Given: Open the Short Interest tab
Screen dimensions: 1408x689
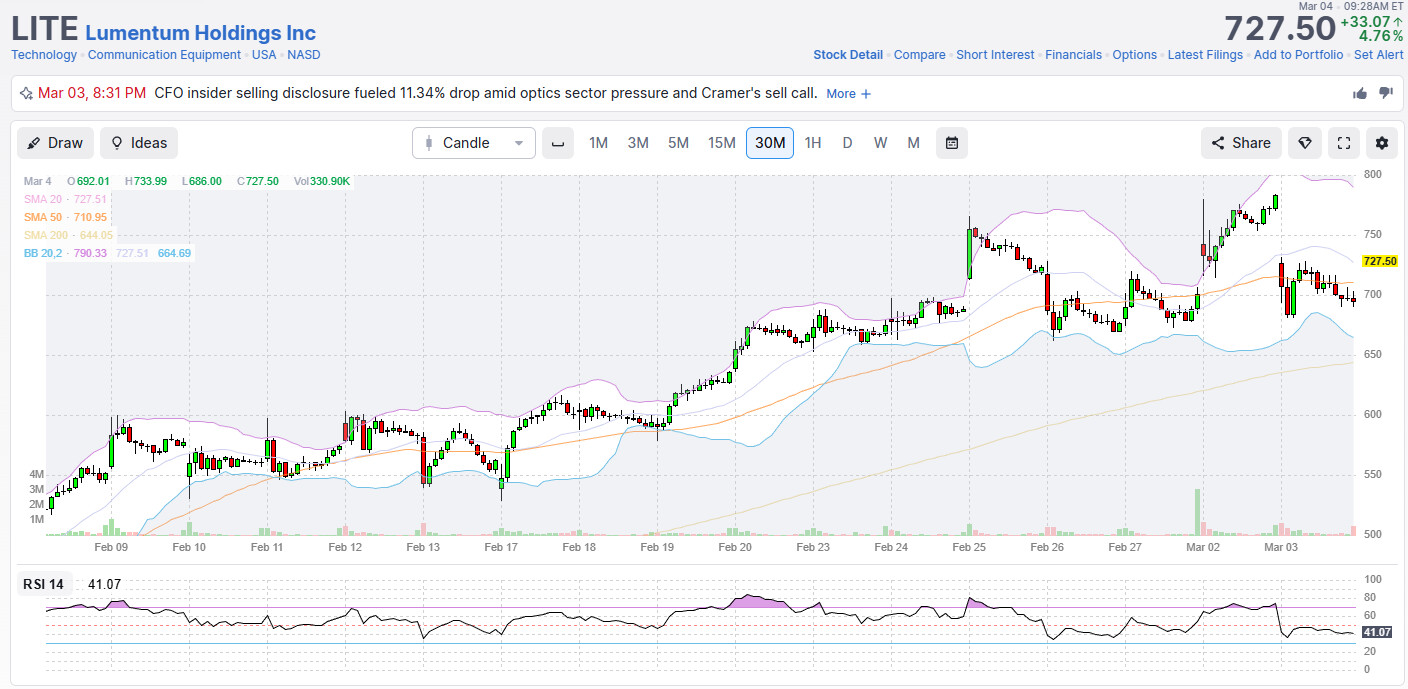Looking at the screenshot, I should pos(995,55).
